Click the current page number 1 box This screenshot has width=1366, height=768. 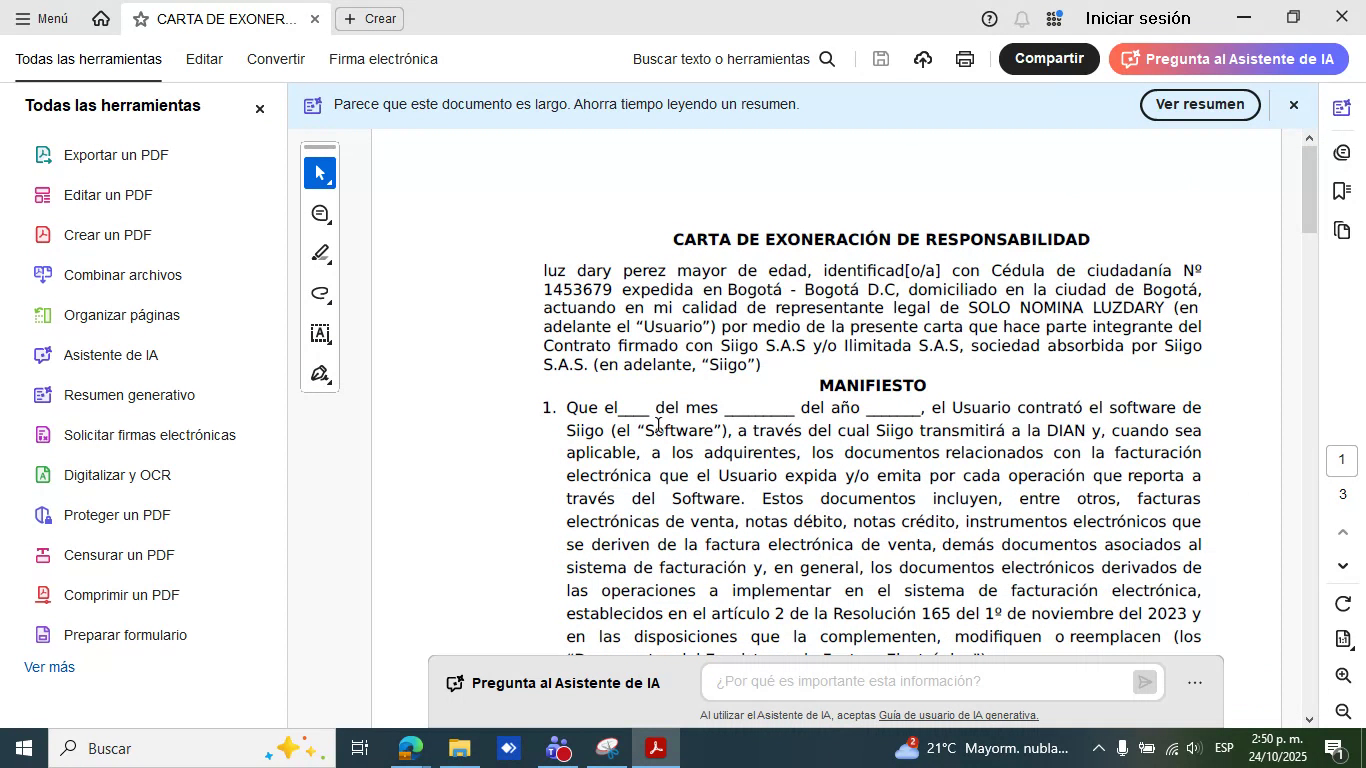1342,461
